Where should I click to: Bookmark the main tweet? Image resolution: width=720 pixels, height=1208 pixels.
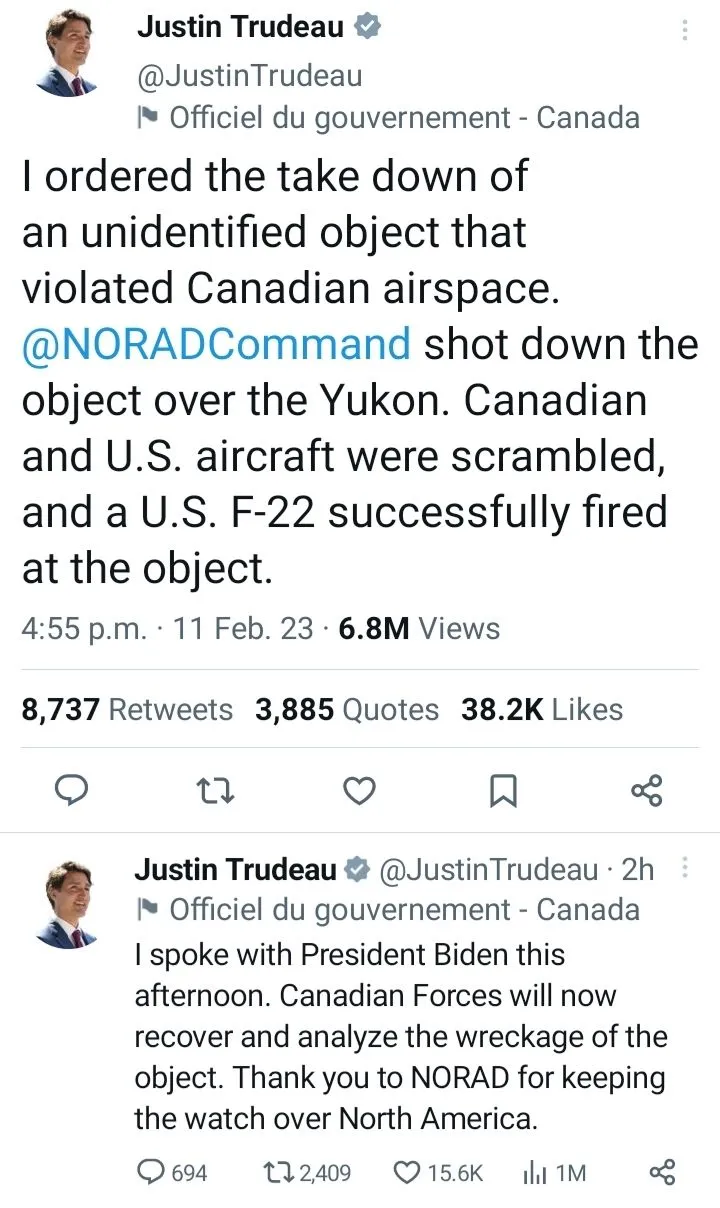click(502, 791)
